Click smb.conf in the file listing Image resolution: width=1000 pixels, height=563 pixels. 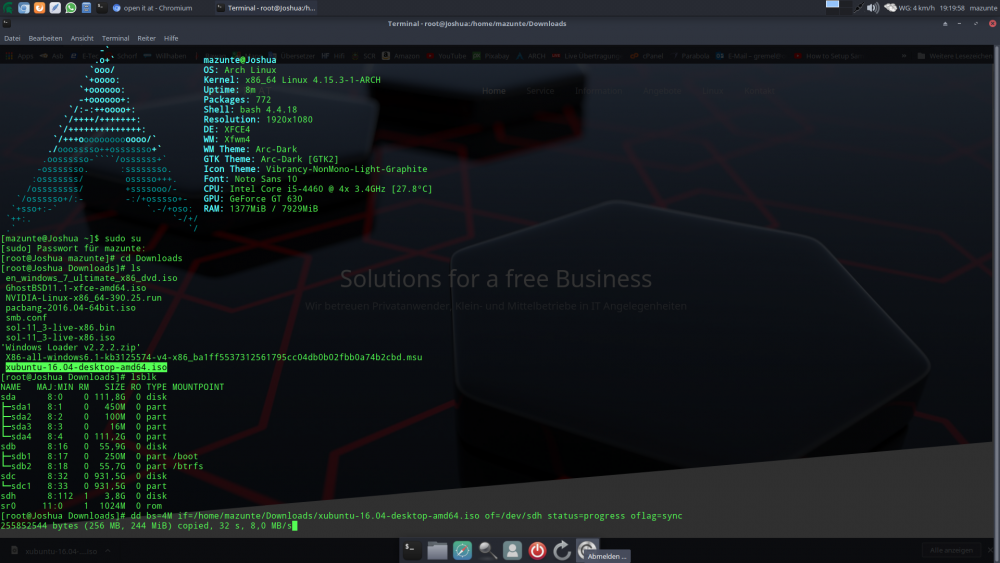(26, 318)
